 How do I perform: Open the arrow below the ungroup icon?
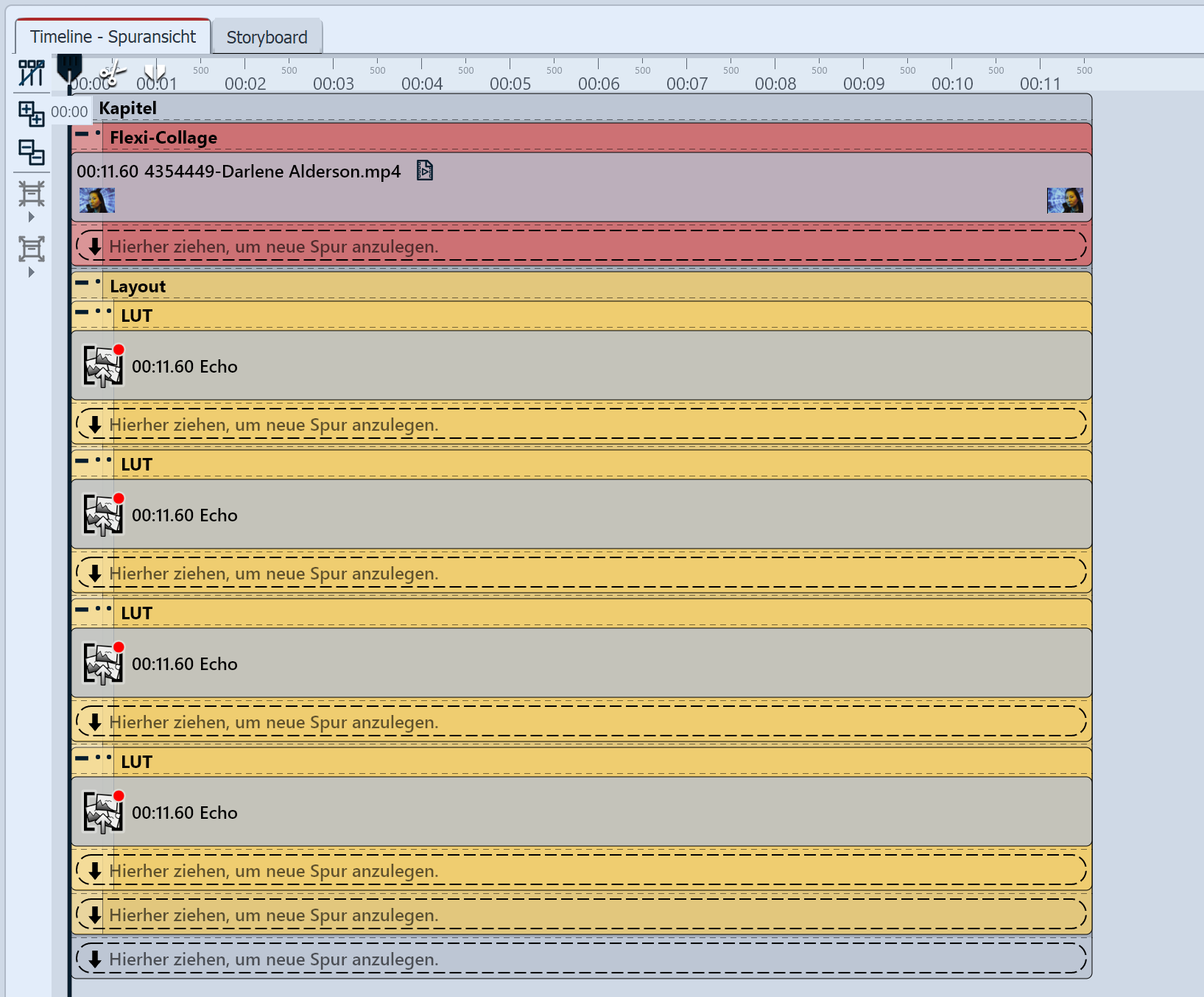click(31, 272)
